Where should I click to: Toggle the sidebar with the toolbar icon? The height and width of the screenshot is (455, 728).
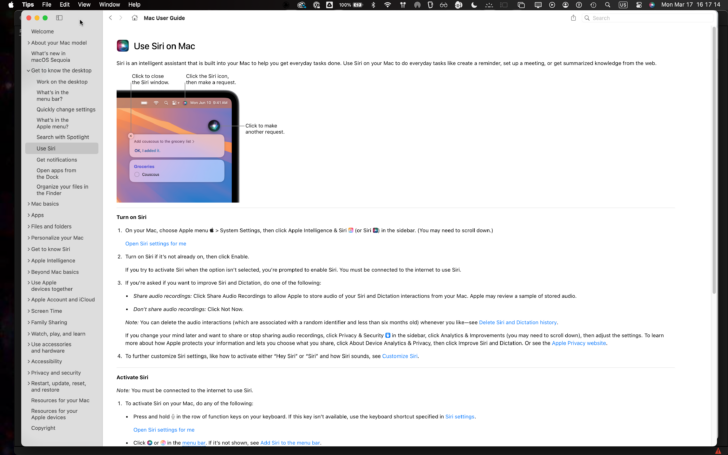coord(59,18)
